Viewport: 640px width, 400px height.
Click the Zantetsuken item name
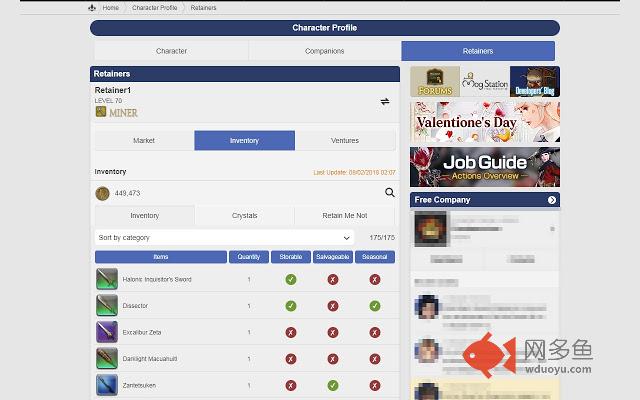pos(139,385)
